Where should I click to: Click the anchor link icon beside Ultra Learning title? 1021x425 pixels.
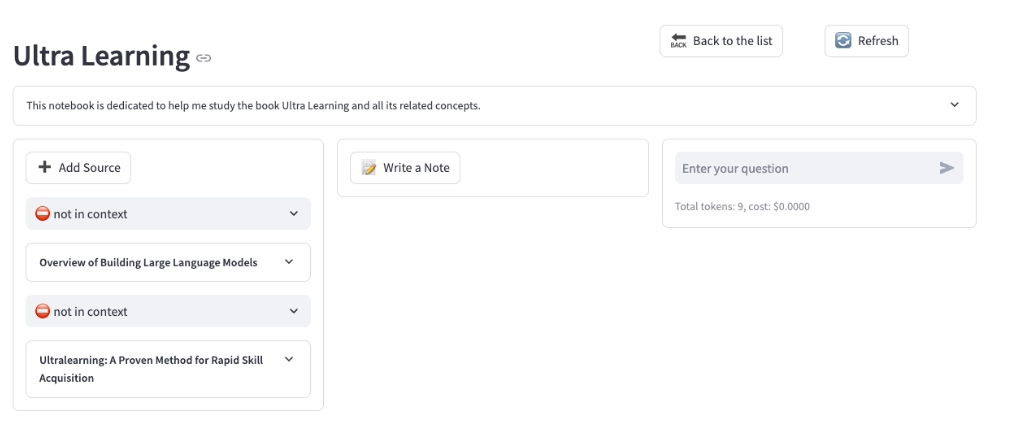click(x=204, y=58)
